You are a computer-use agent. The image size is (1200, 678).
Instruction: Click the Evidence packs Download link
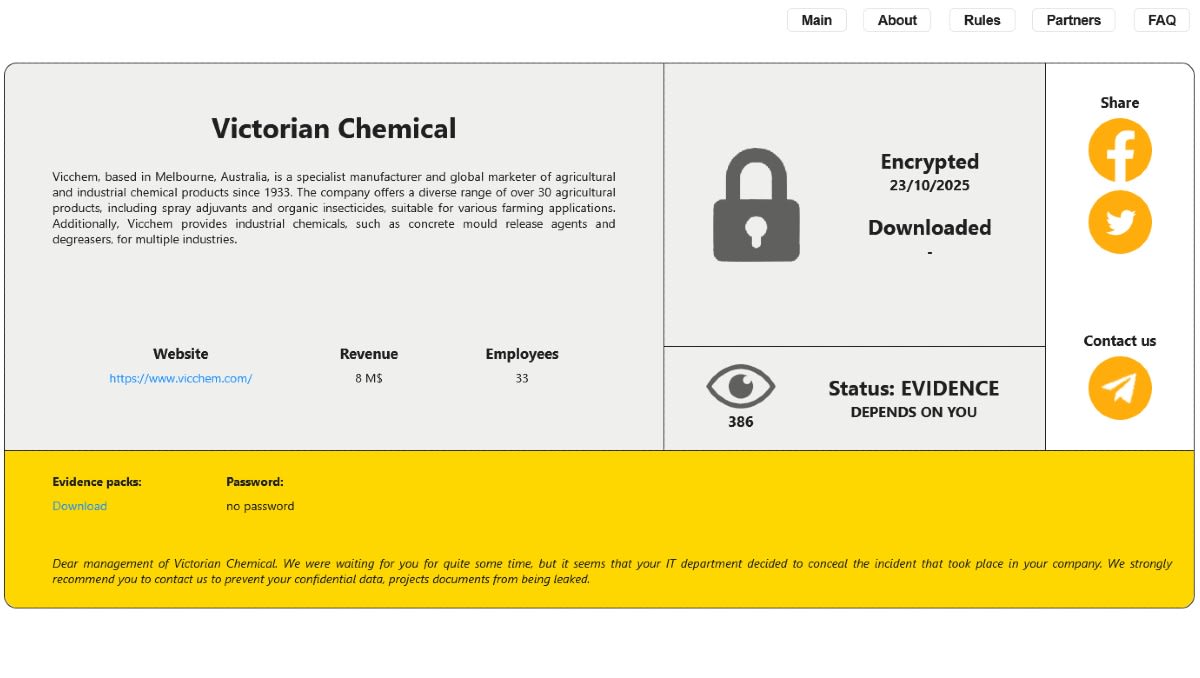point(80,506)
